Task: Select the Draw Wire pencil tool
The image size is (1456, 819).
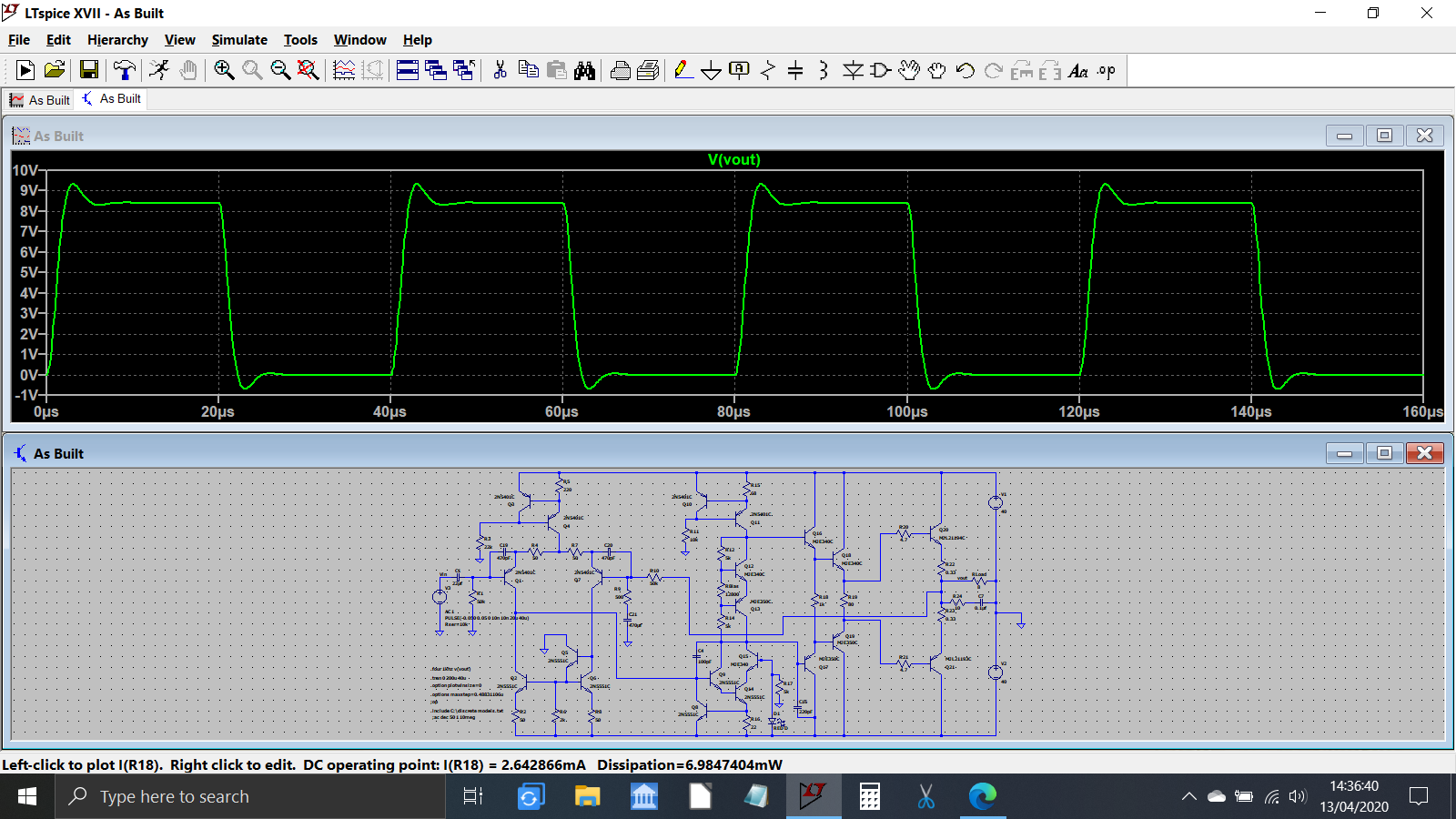Action: tap(683, 70)
